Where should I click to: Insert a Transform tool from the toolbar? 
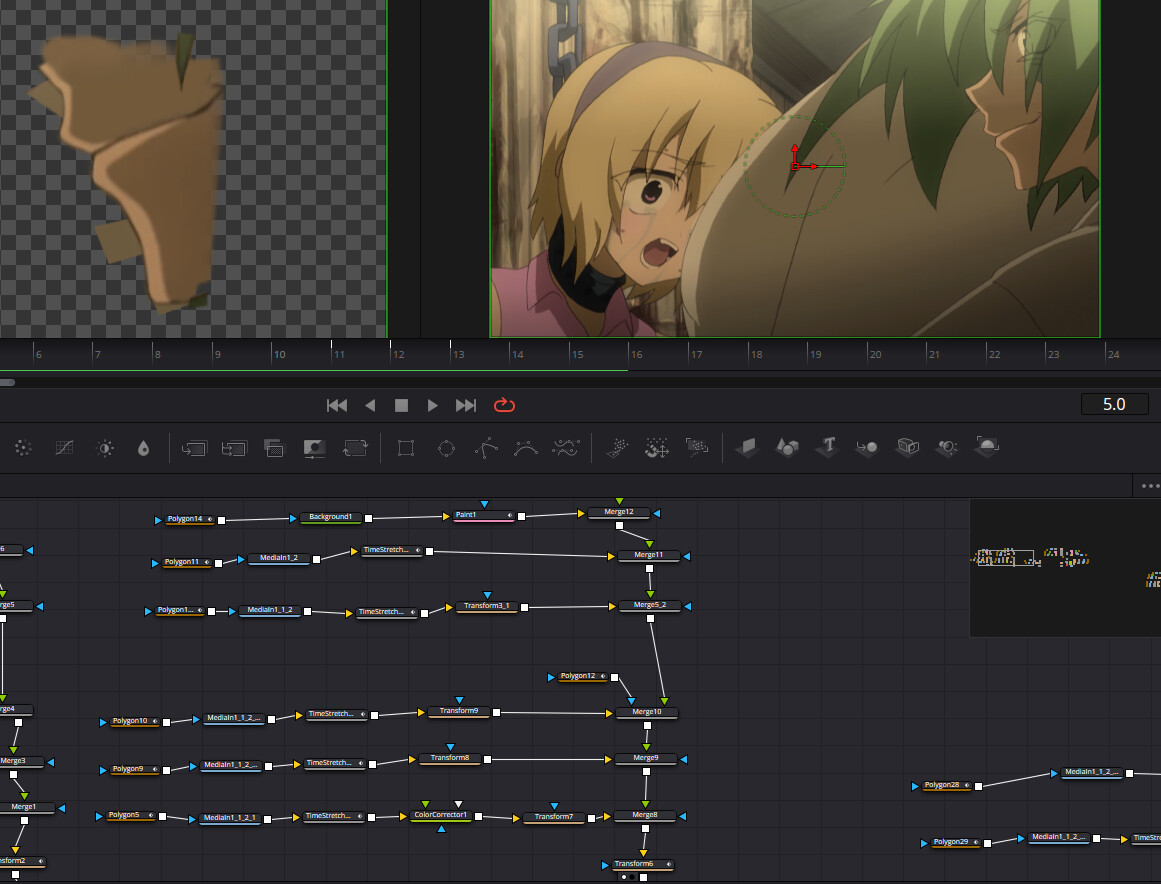coord(355,449)
